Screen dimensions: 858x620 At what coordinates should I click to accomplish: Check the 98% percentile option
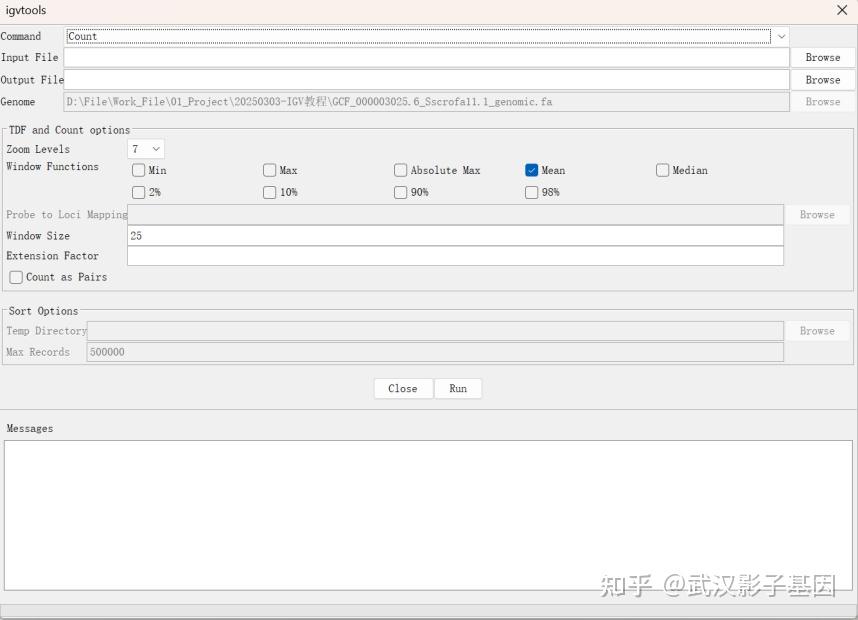click(531, 192)
